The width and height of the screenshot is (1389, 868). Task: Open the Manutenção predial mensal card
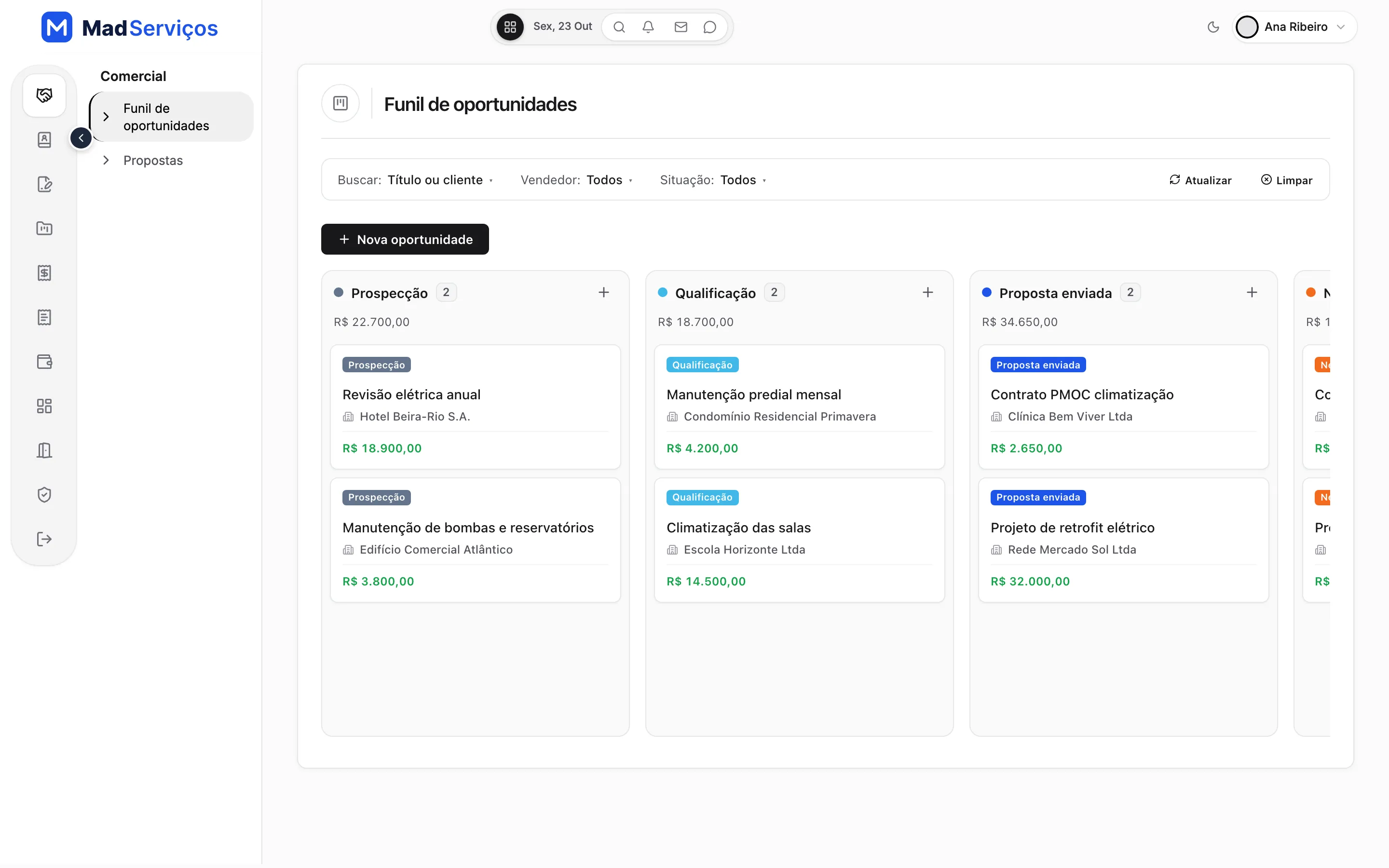coord(800,407)
